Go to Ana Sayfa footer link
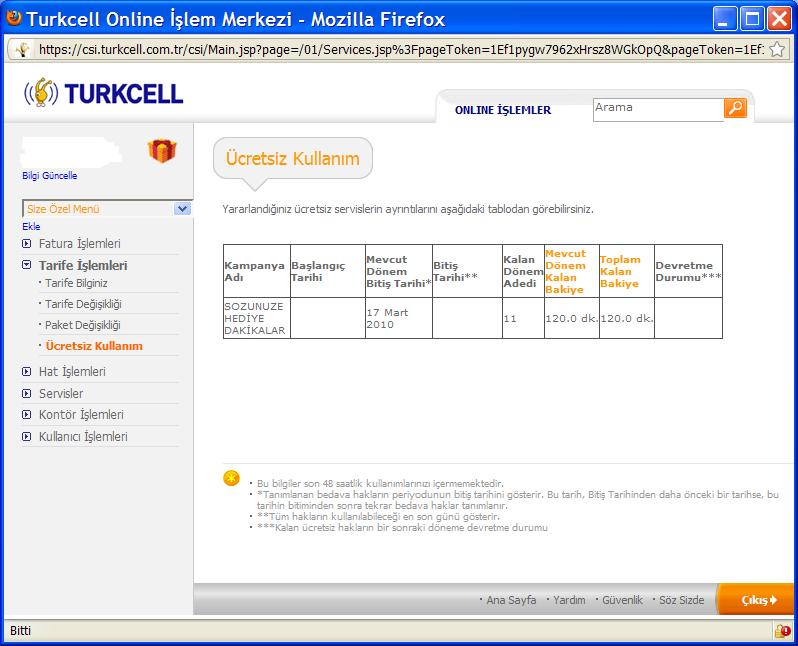This screenshot has height=646, width=798. [x=511, y=600]
